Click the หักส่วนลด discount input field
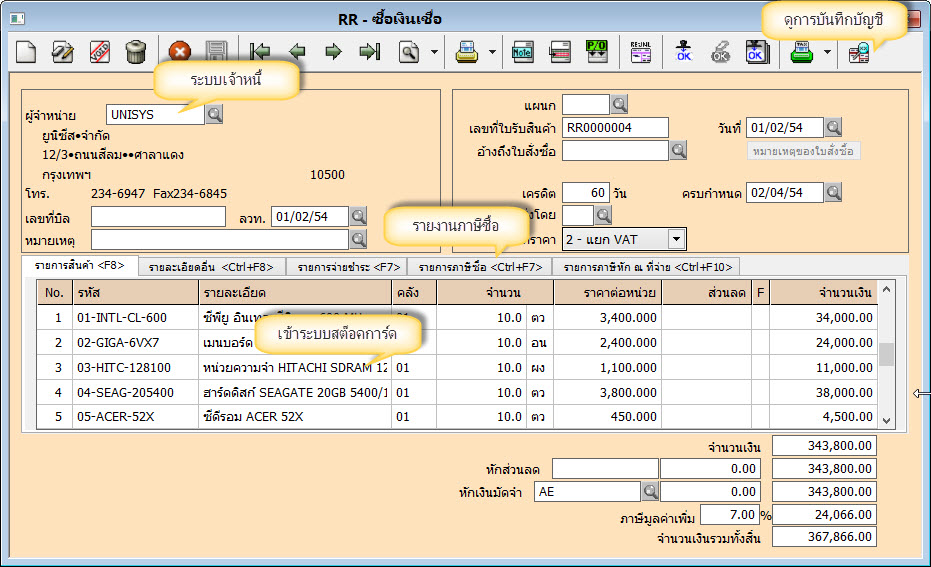 coord(605,468)
